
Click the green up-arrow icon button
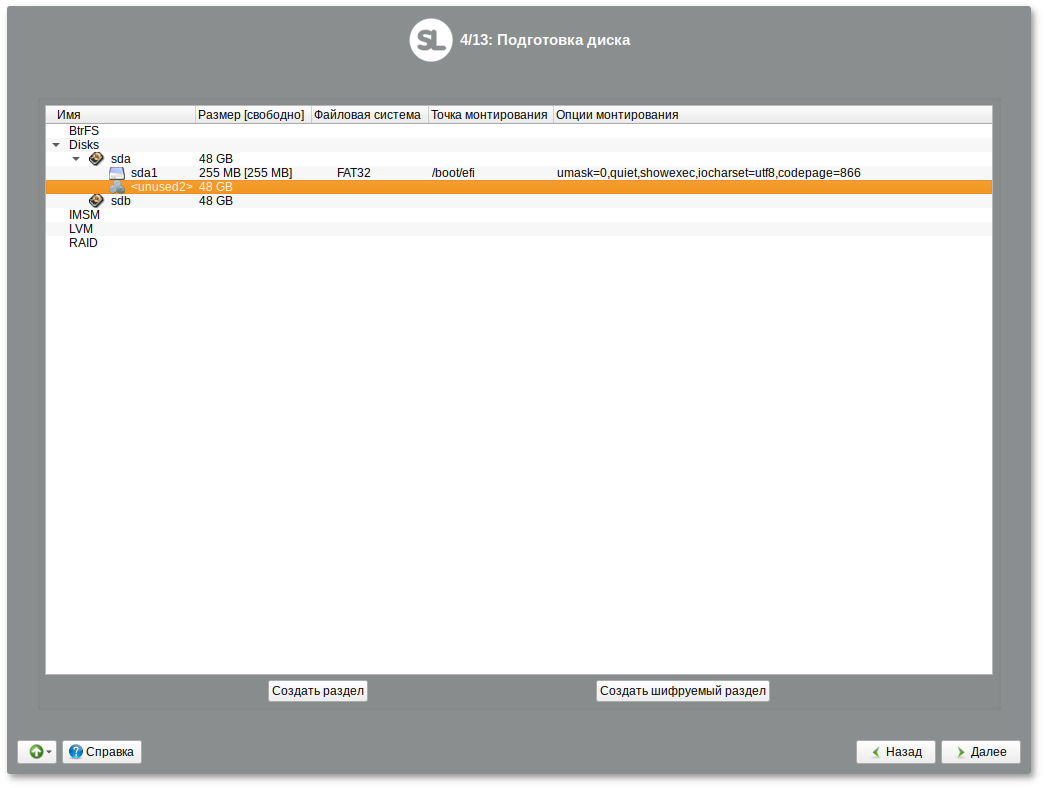(35, 752)
